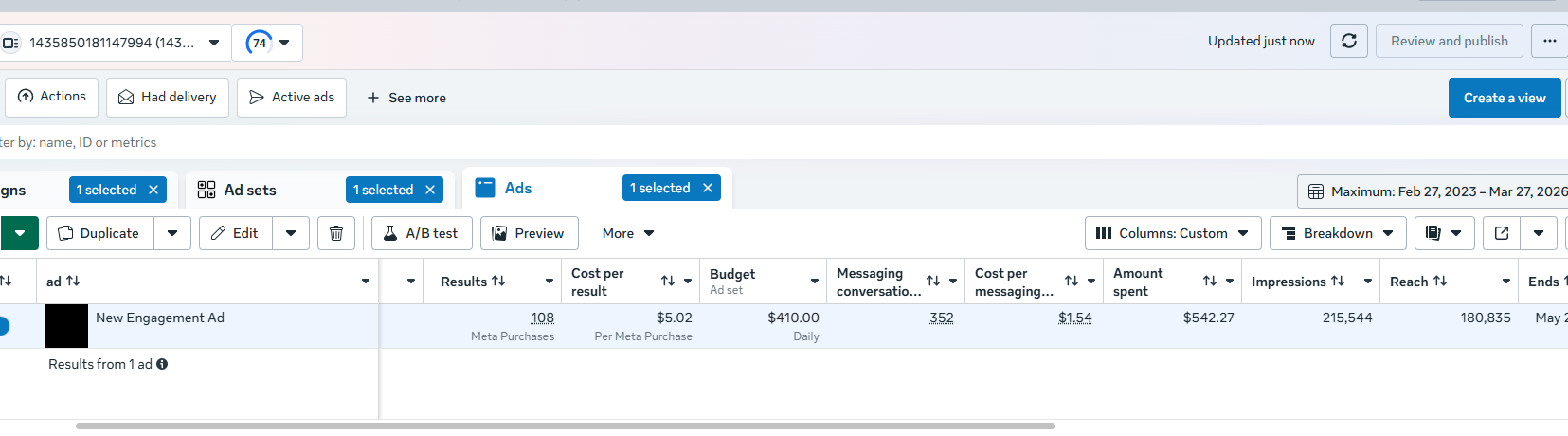Sort by the Results column arrows
Image resolution: width=1568 pixels, height=436 pixels.
pyautogui.click(x=498, y=282)
